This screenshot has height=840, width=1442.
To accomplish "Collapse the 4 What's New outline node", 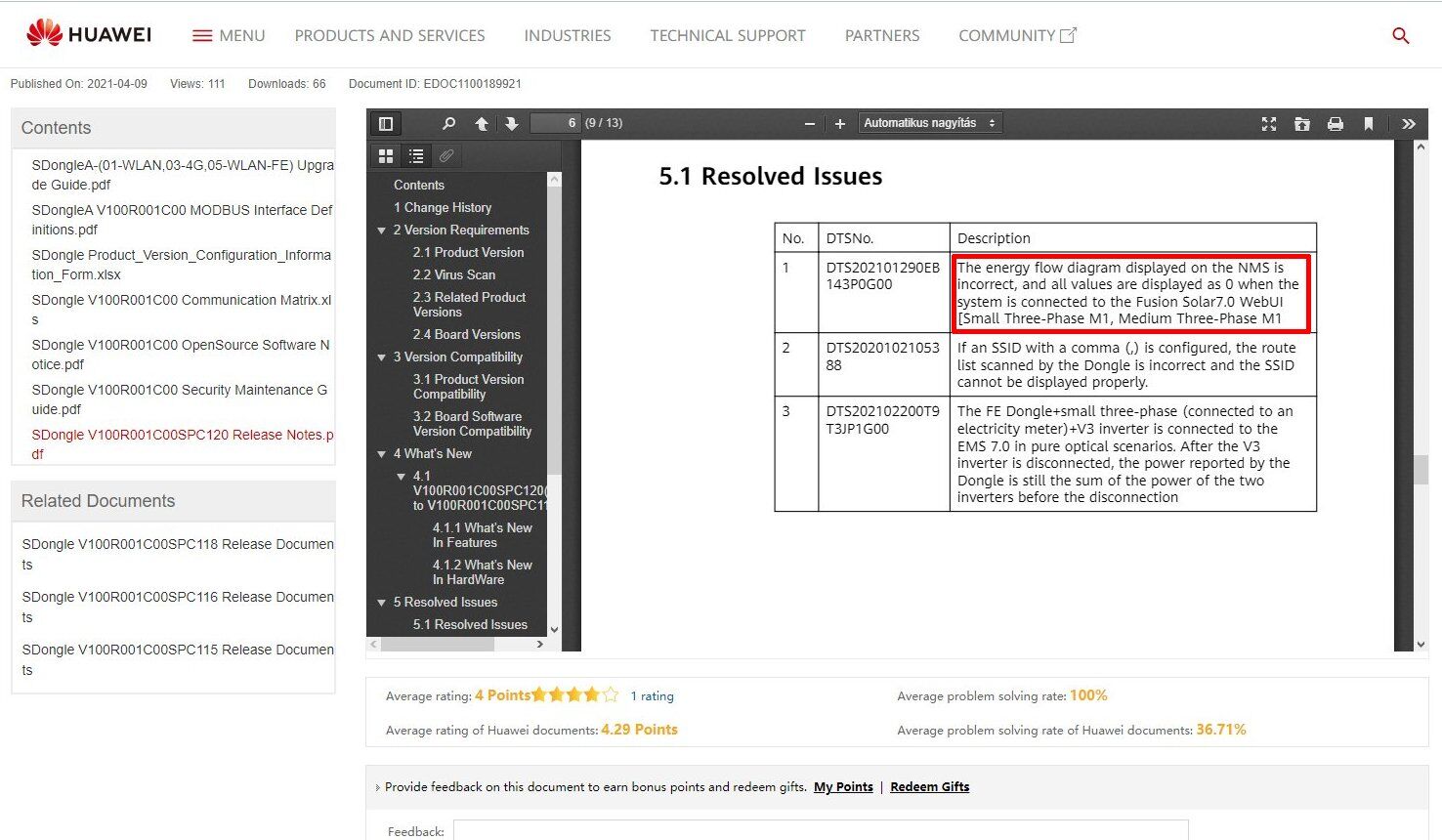I will pyautogui.click(x=382, y=454).
